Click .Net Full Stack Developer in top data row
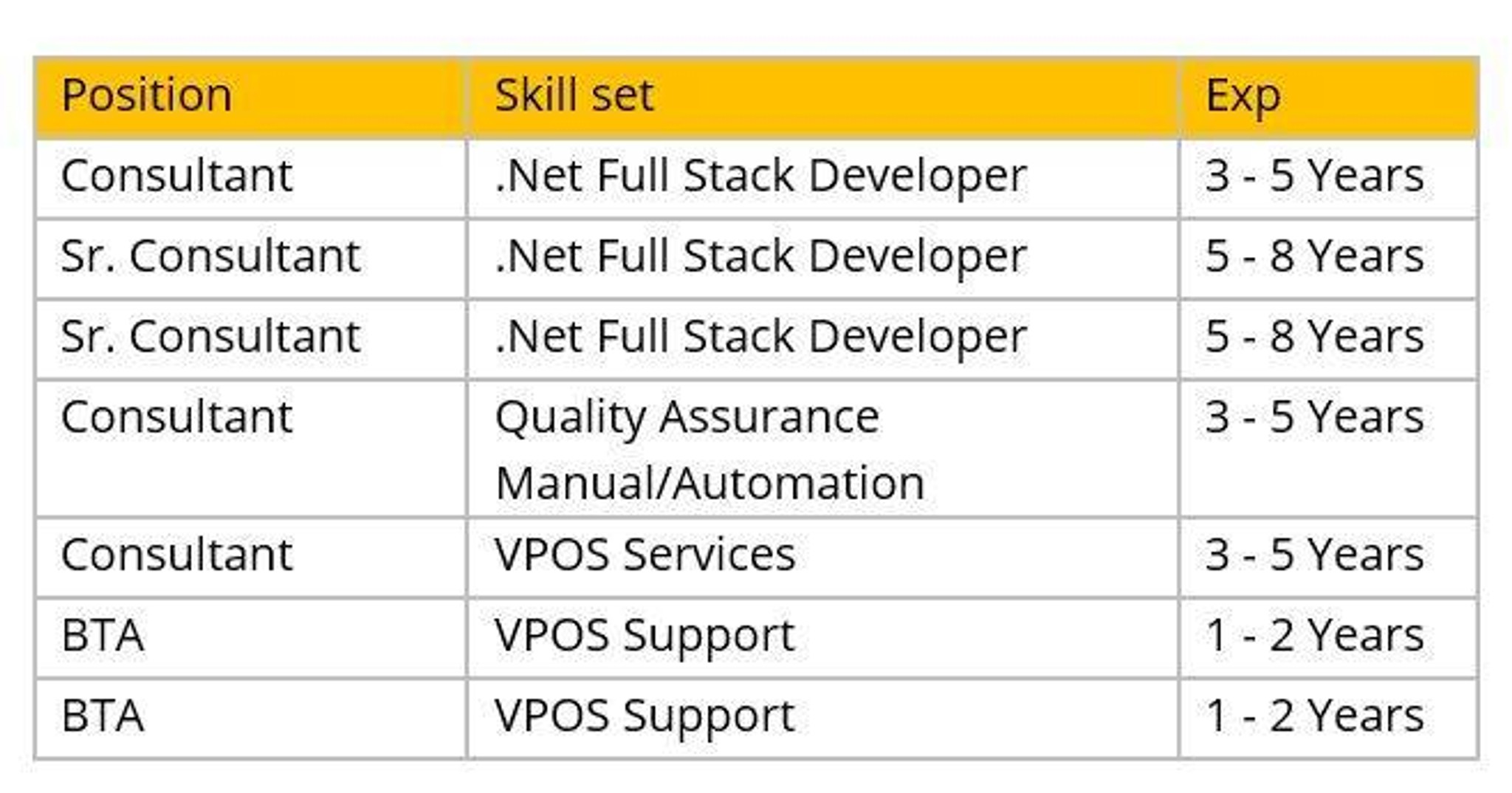Screen dimensions: 1512x793 tap(760, 176)
